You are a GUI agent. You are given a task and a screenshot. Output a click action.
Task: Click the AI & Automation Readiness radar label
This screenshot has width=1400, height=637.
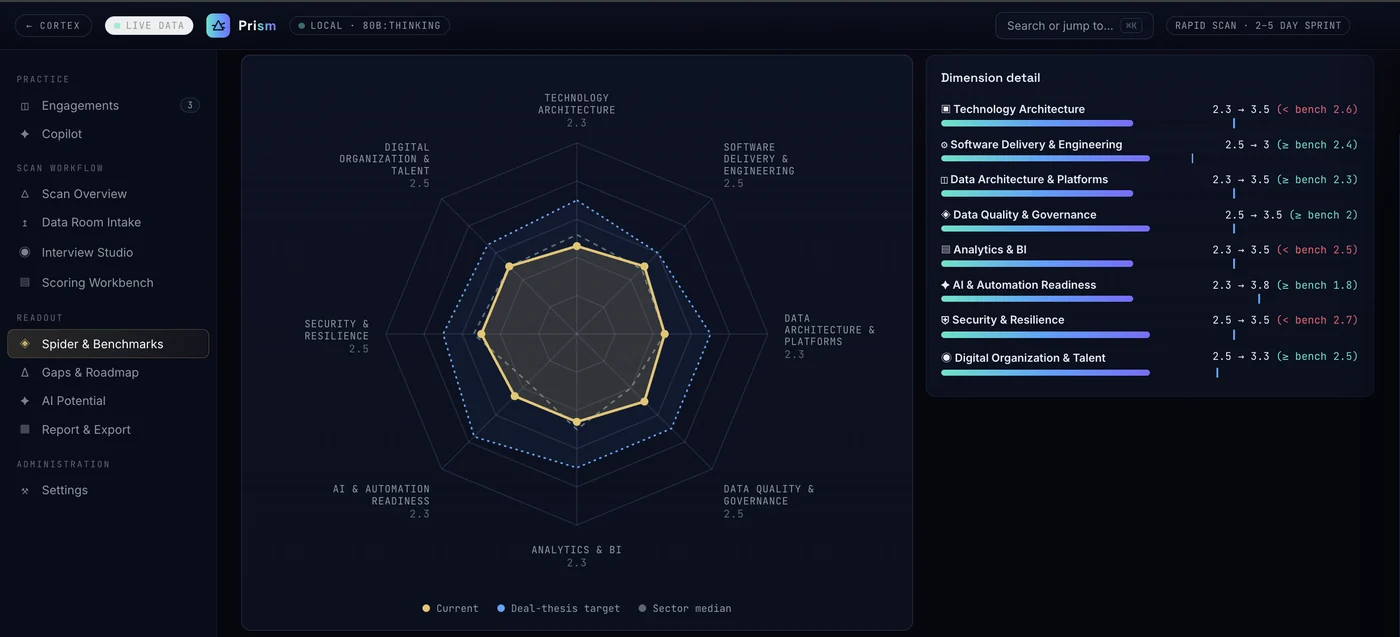[381, 502]
